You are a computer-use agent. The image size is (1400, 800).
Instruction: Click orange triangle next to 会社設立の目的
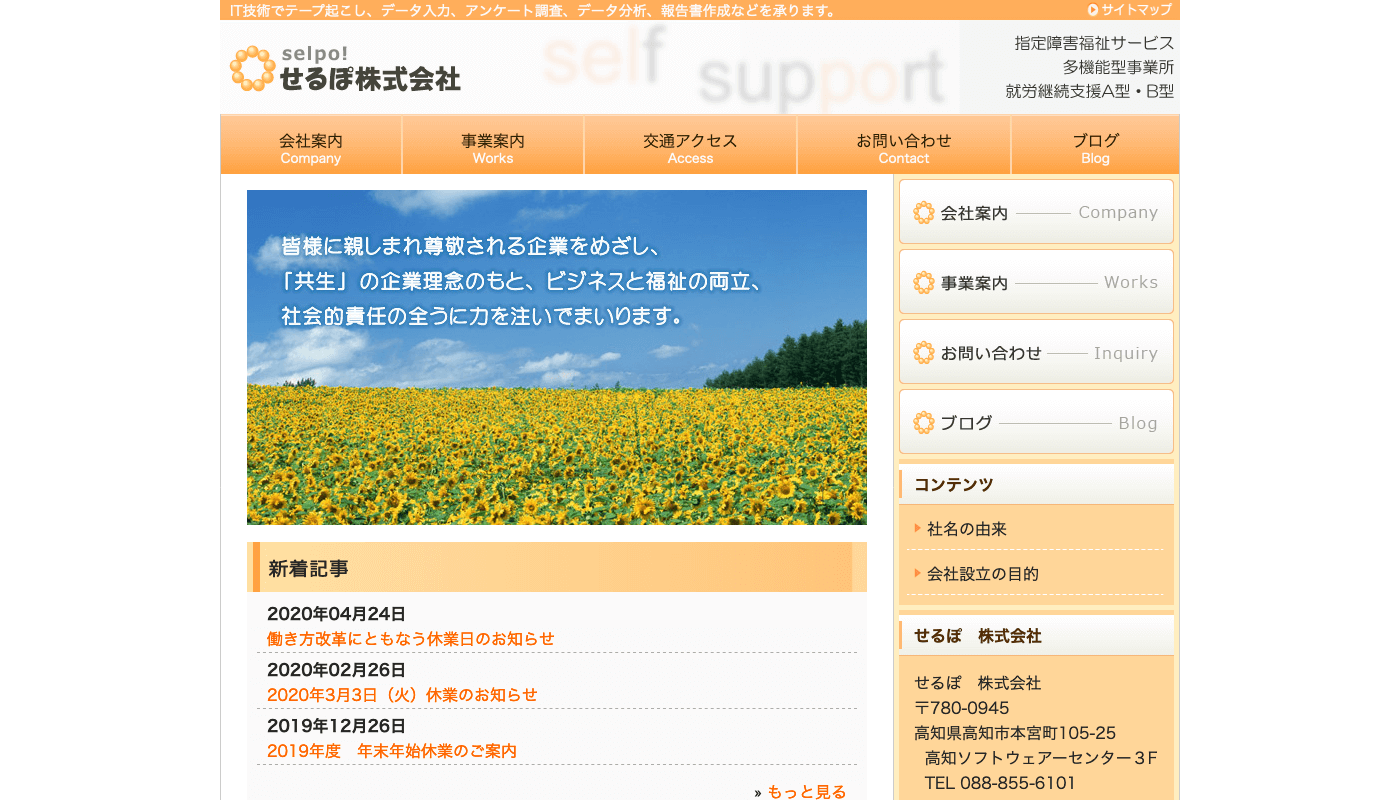917,573
